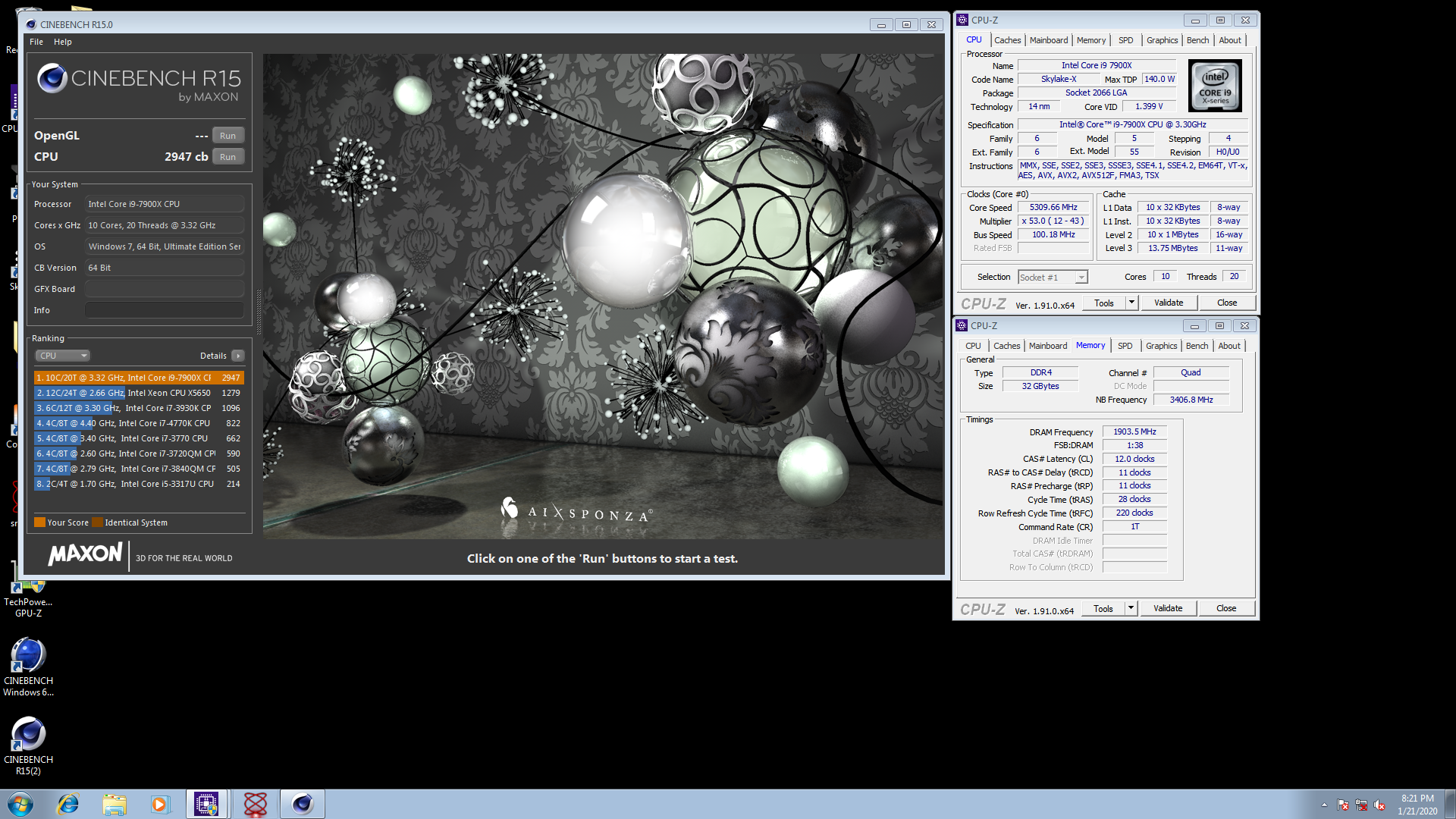Click the Intel Core i9 X-series logo

1215,86
